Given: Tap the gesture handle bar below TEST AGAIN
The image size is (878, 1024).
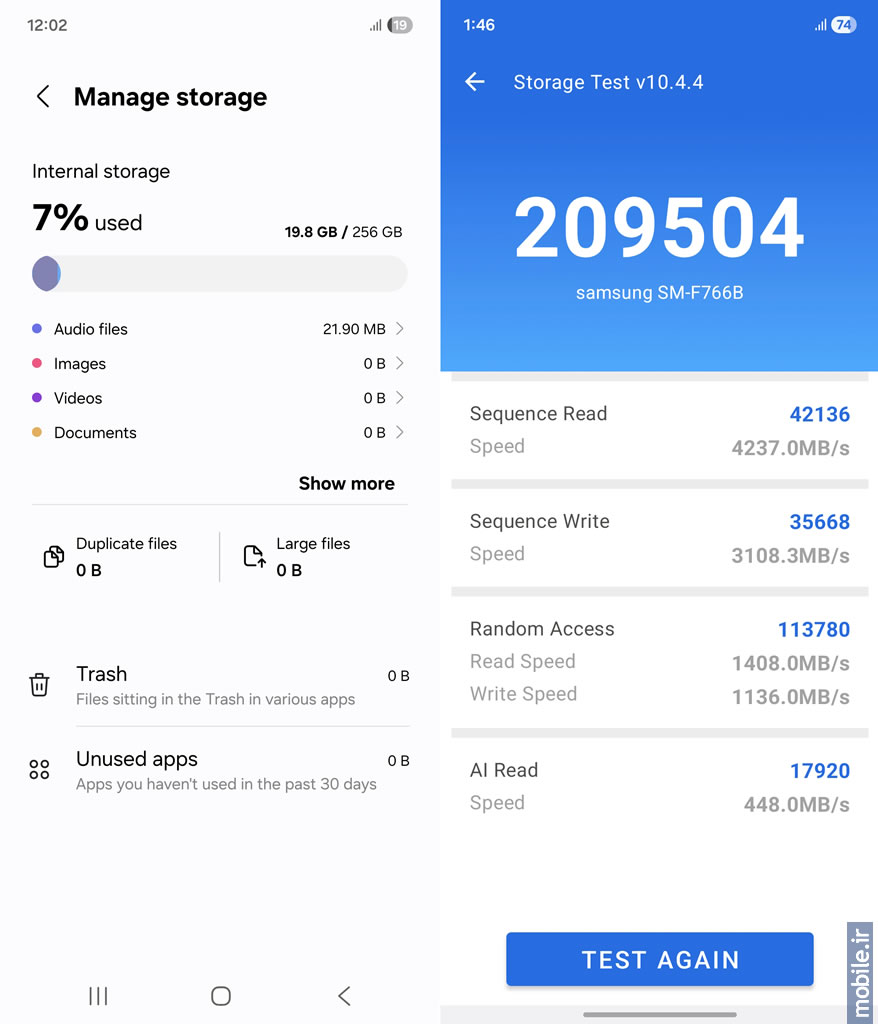Looking at the screenshot, I should click(x=659, y=1015).
